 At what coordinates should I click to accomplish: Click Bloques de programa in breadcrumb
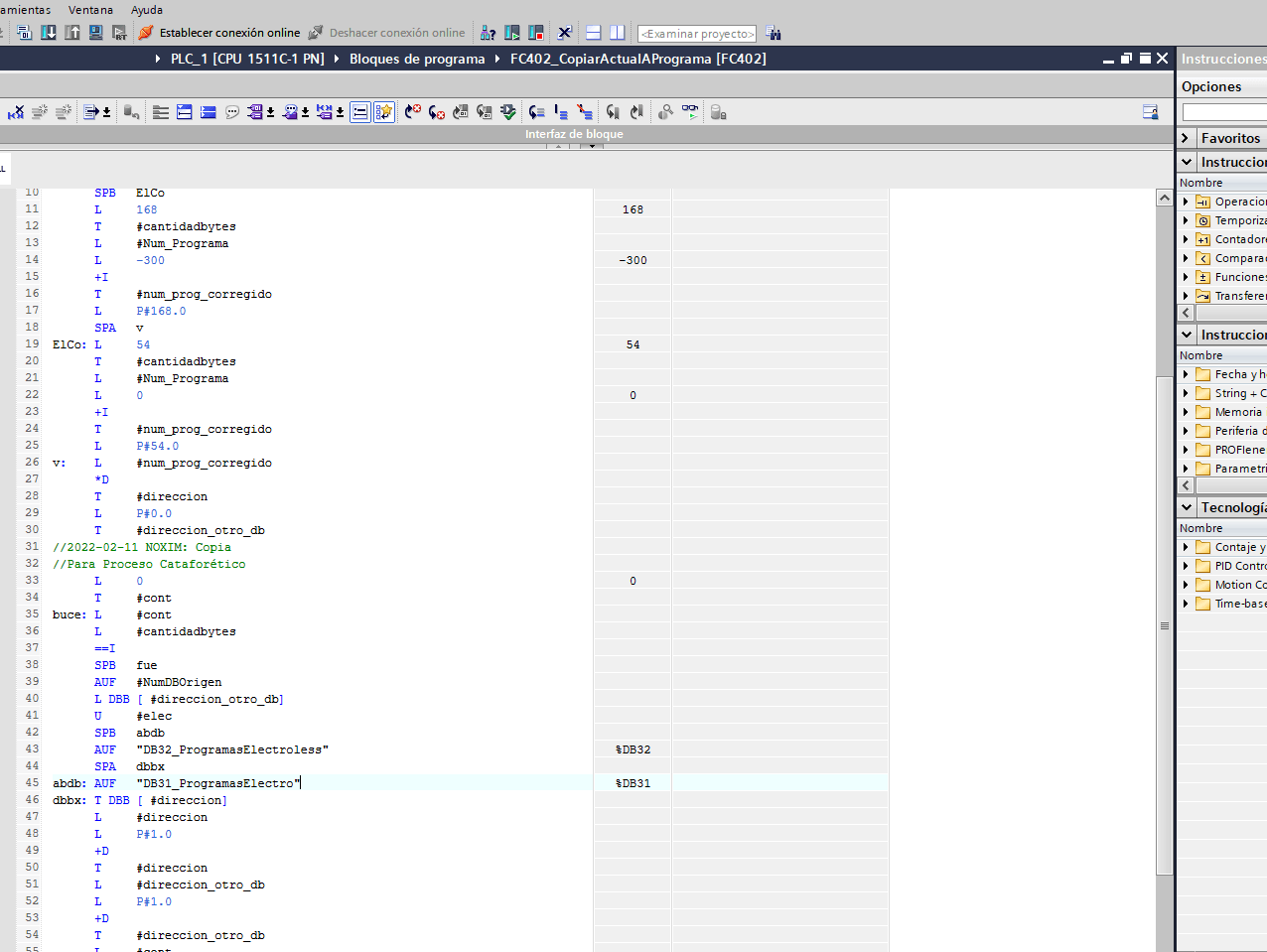(417, 59)
